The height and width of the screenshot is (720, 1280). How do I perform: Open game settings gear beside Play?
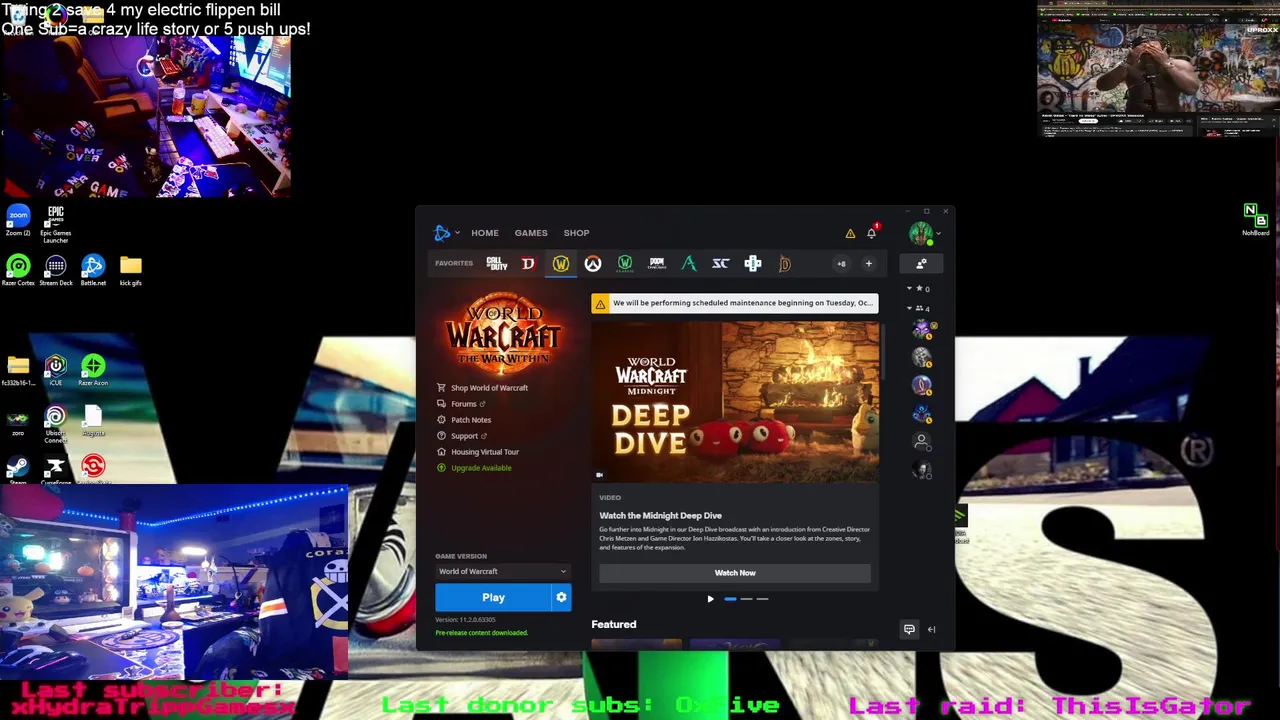coord(561,598)
